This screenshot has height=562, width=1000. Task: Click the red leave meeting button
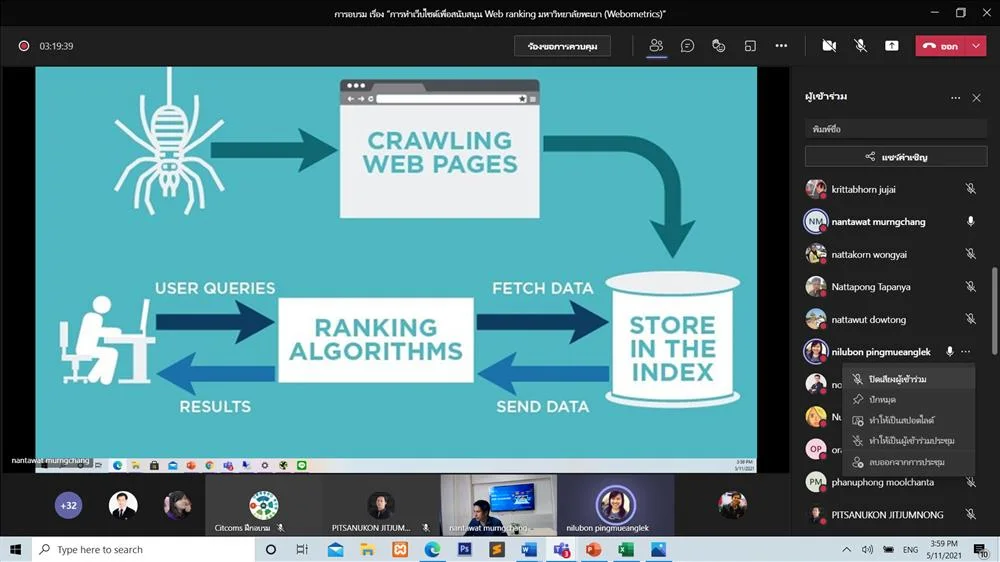pyautogui.click(x=941, y=46)
